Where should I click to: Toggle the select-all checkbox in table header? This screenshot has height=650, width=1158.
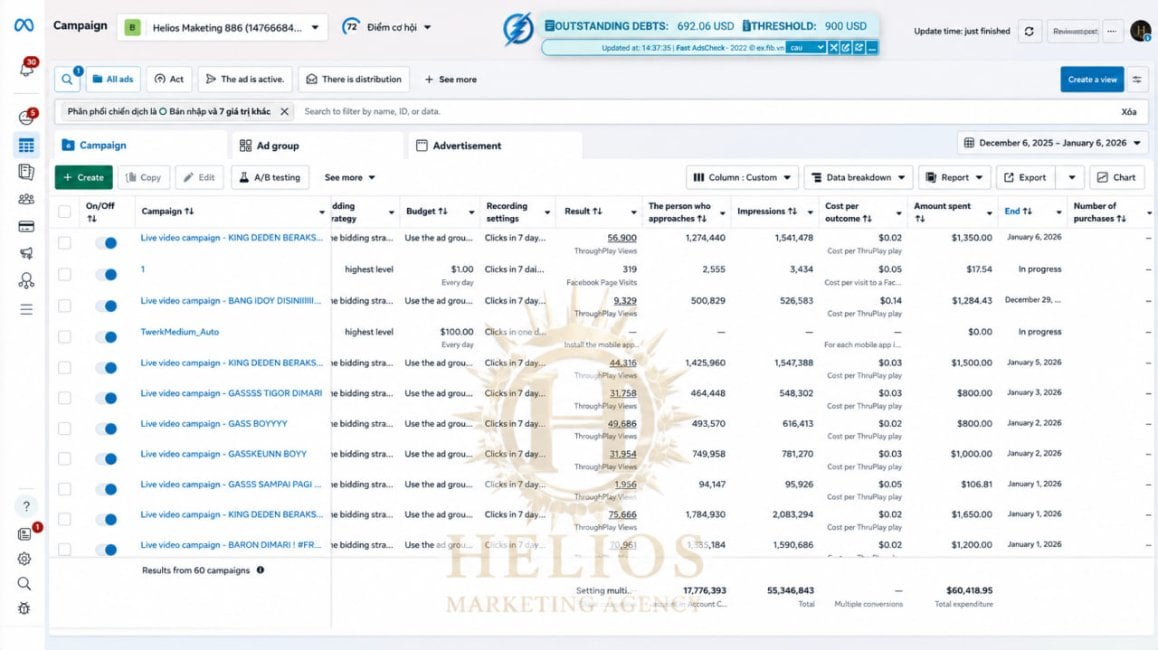tap(65, 212)
